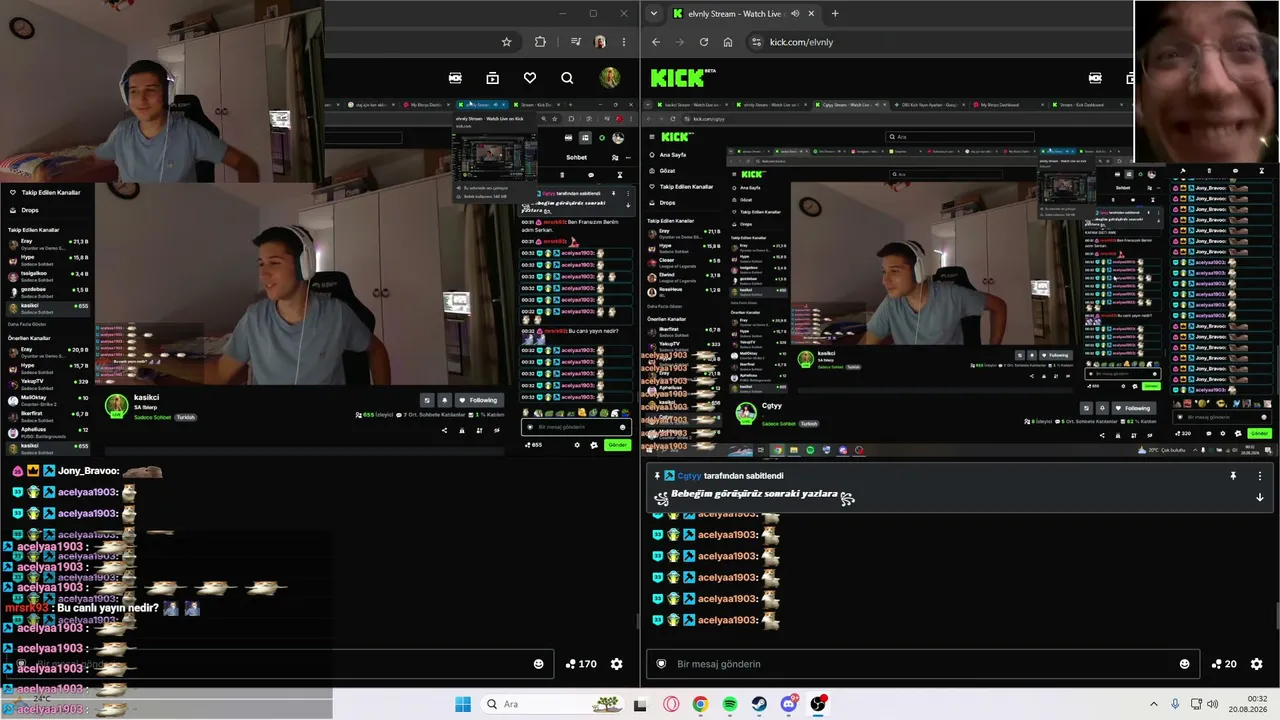The image size is (1280, 720).
Task: Open the 20 channel points button
Action: click(1224, 664)
